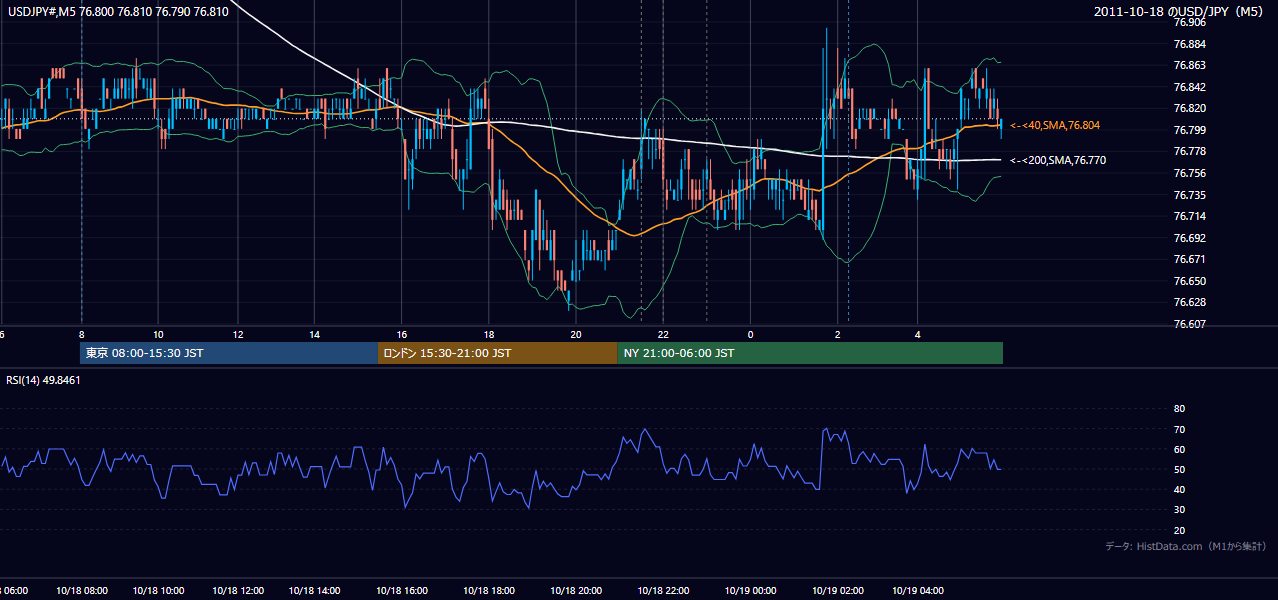Click hour marker 22 under the price chart

tap(663, 335)
